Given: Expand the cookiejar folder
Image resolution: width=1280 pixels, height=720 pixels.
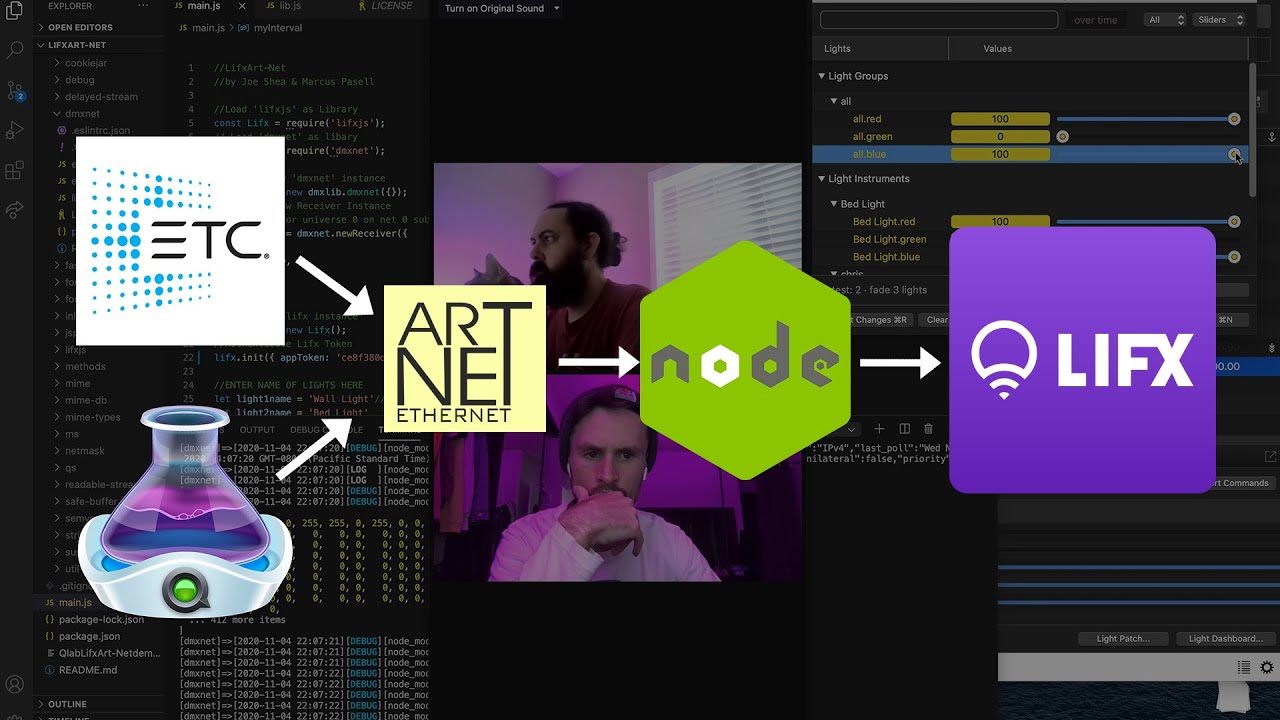Looking at the screenshot, I should (86, 63).
